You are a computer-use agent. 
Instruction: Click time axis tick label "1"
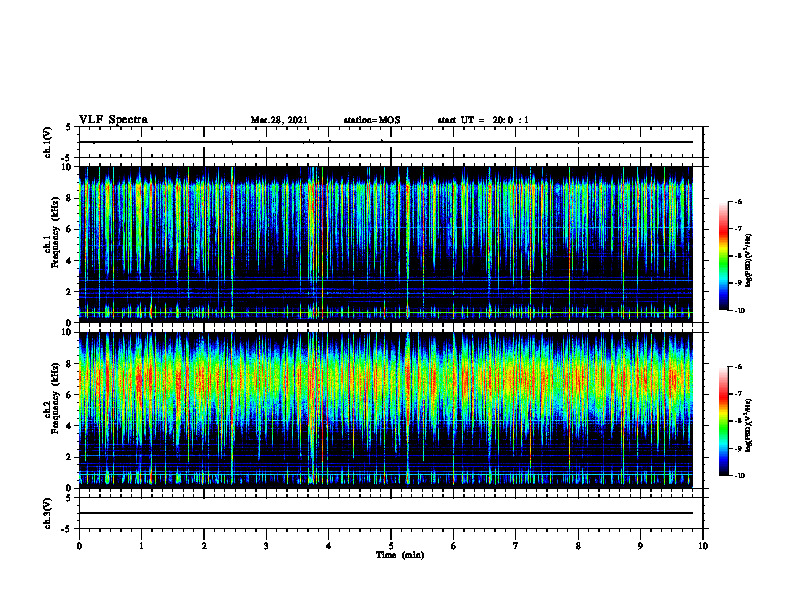[141, 546]
